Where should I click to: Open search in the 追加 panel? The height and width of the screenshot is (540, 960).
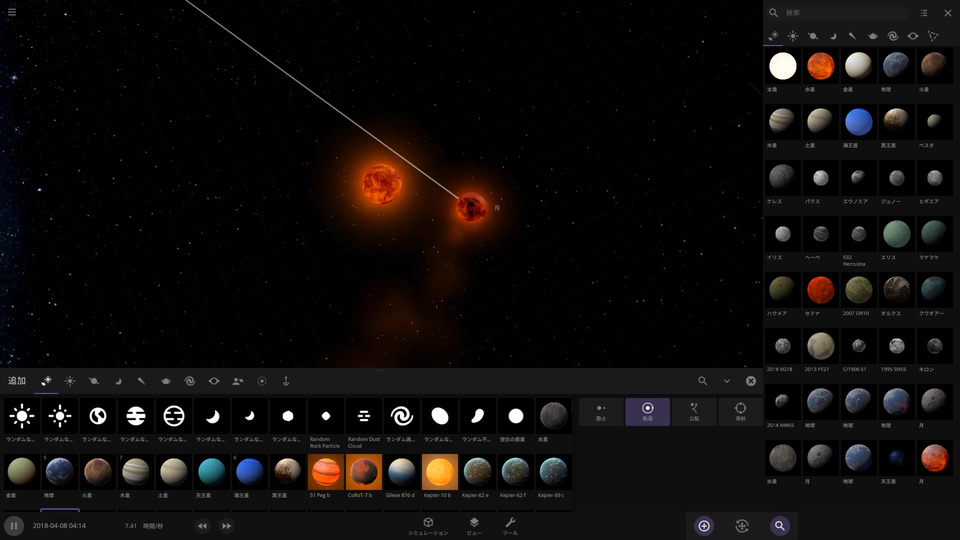click(702, 381)
